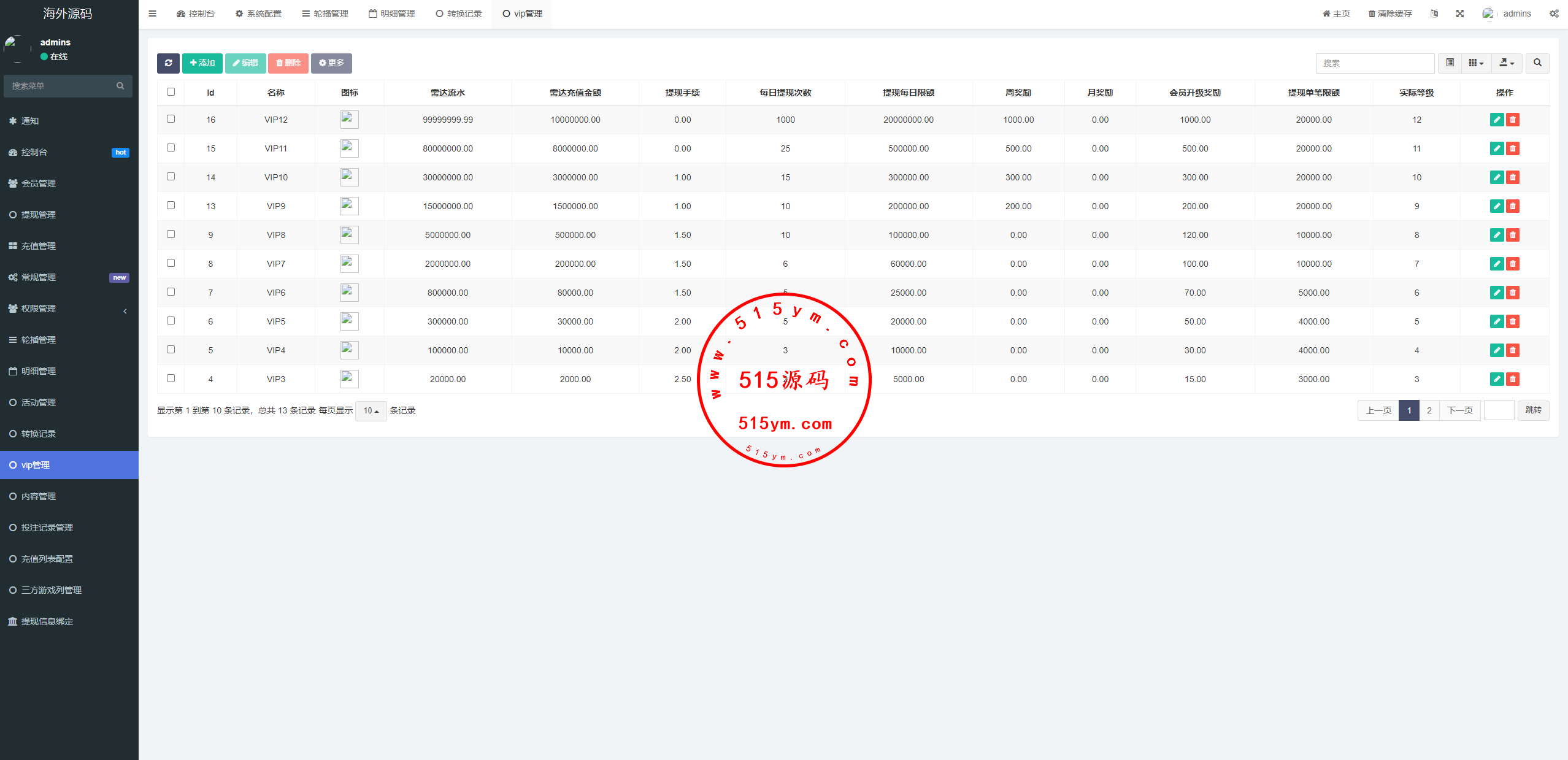Check the VIP3 row checkbox
This screenshot has width=1568, height=760.
tap(171, 378)
